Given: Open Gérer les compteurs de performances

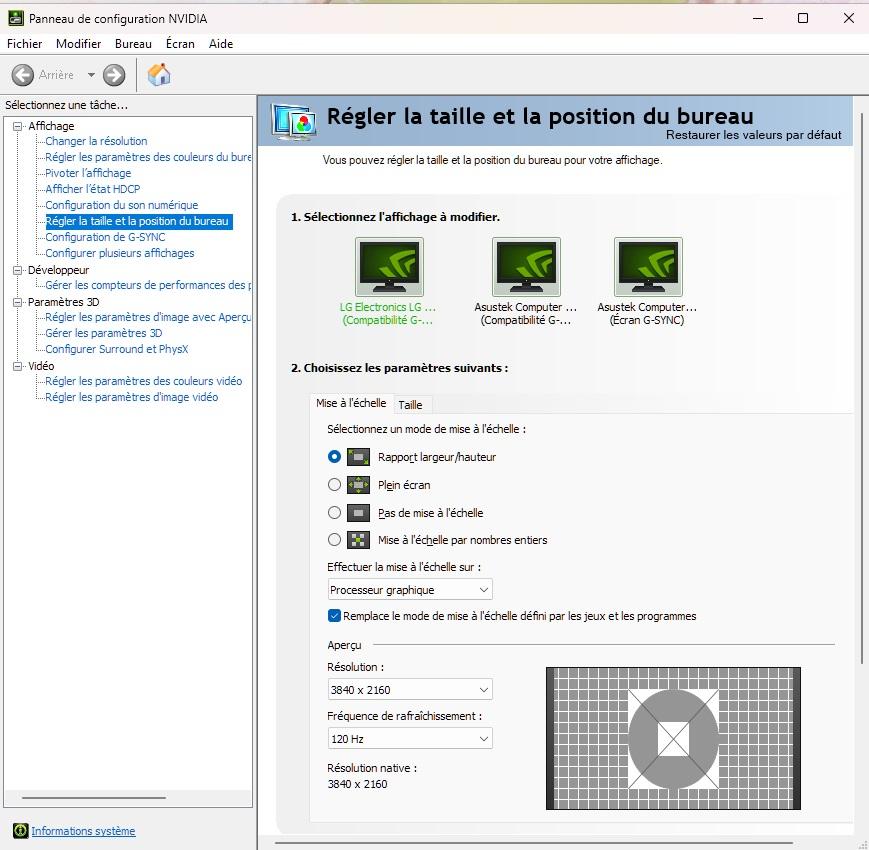Looking at the screenshot, I should (x=148, y=285).
